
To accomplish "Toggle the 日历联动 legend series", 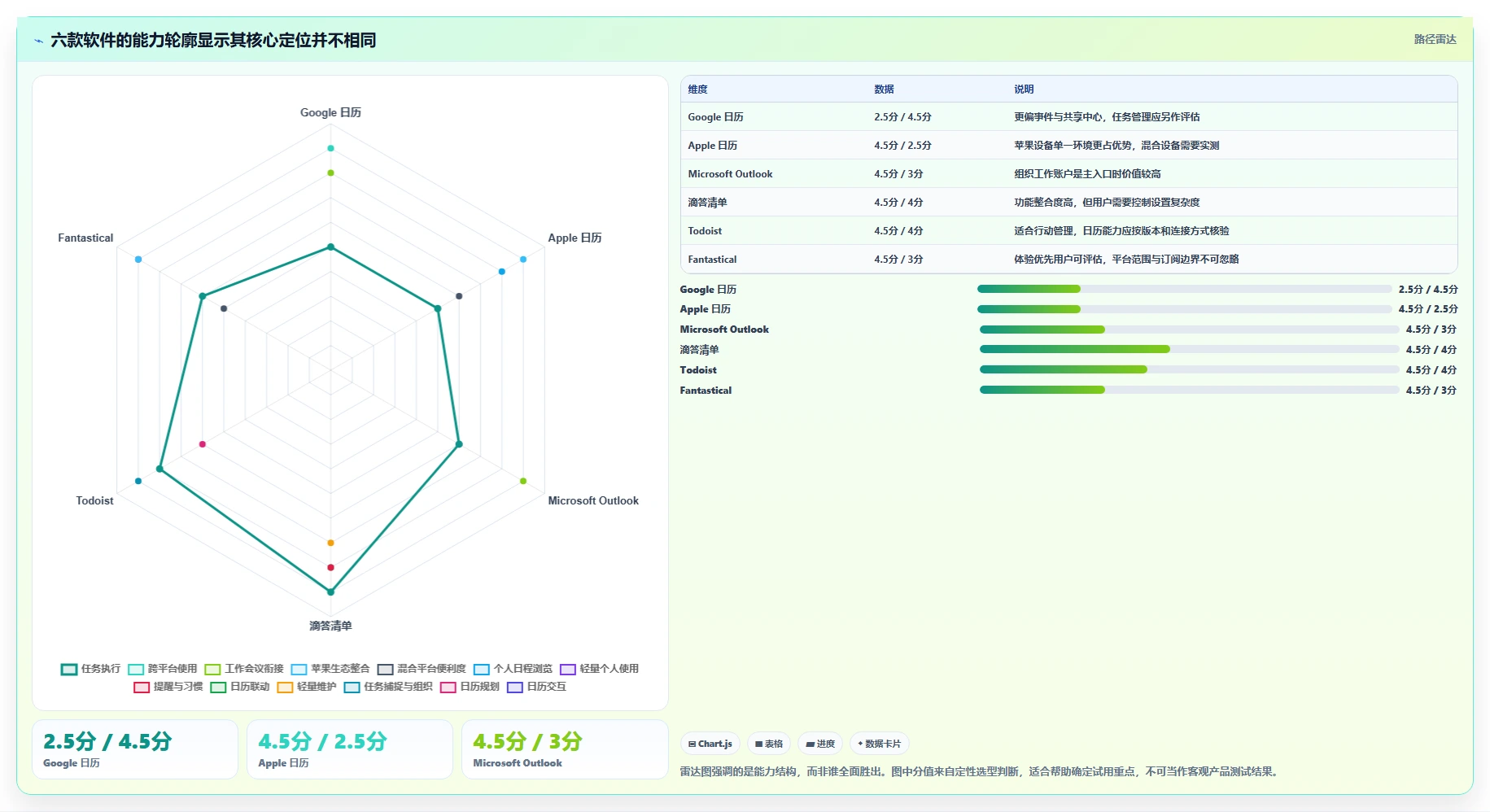I will click(239, 687).
